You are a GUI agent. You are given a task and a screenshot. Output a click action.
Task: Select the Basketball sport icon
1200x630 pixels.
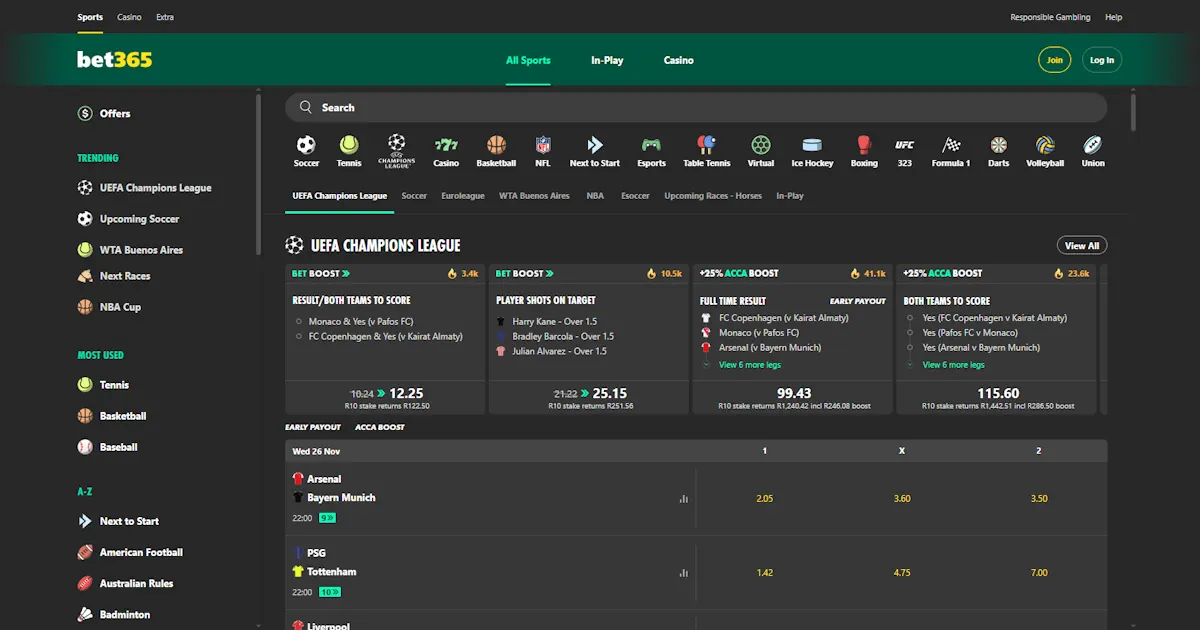(x=496, y=148)
